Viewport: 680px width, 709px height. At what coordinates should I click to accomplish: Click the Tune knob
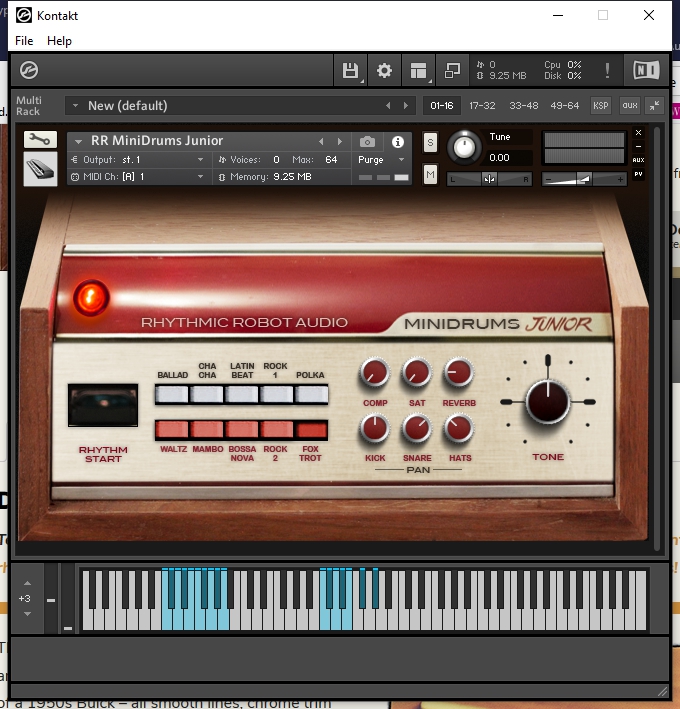[x=464, y=147]
